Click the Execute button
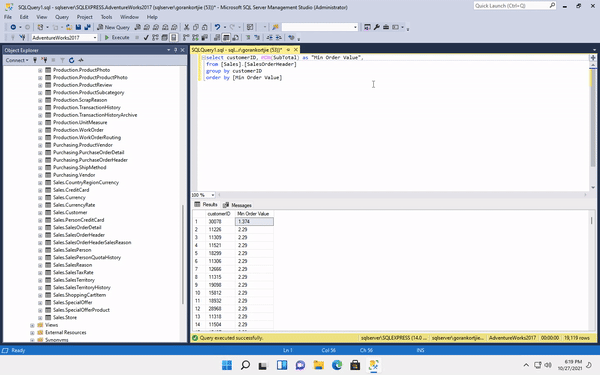 coord(117,38)
